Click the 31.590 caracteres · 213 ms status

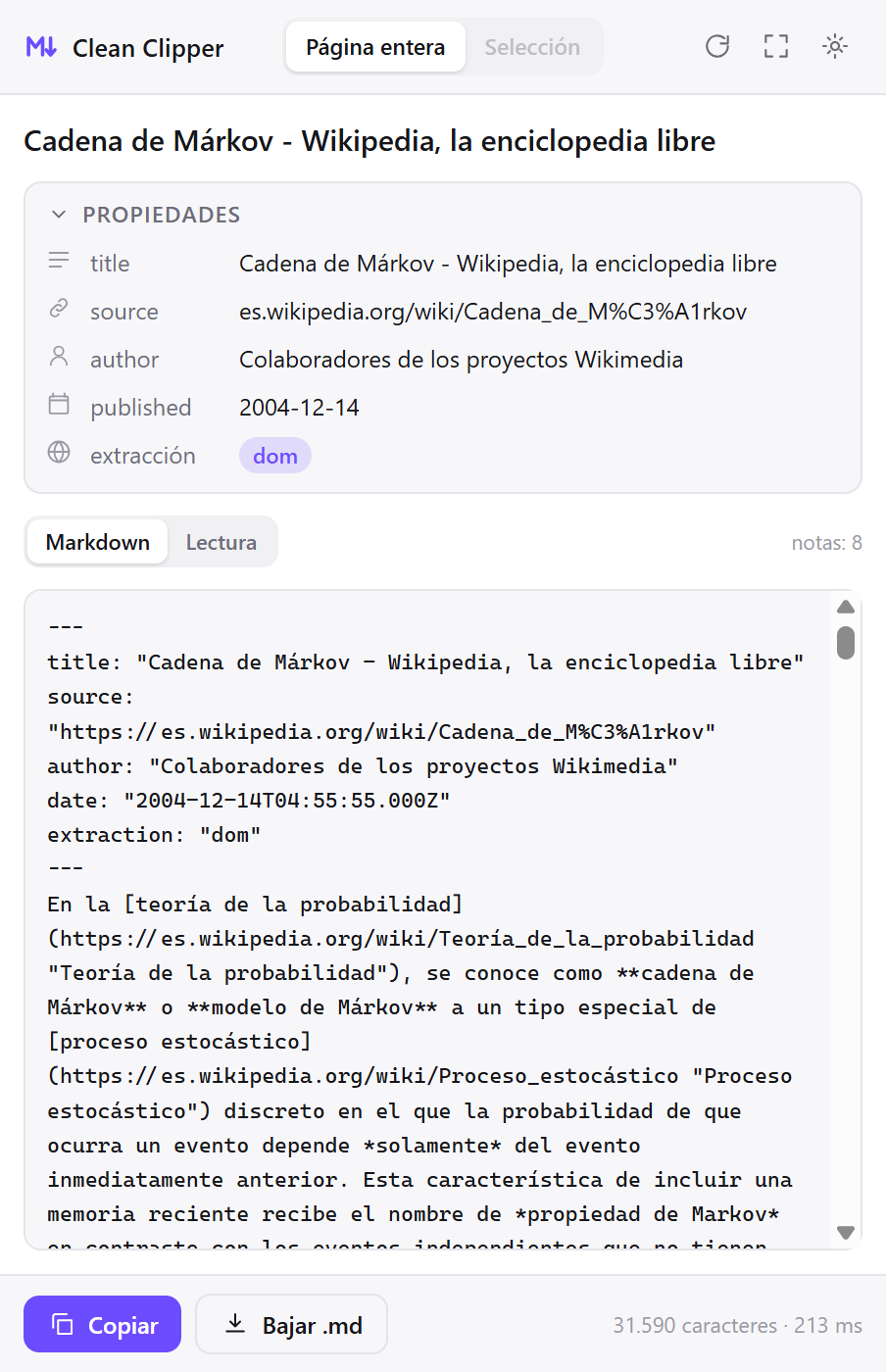pos(737,1325)
